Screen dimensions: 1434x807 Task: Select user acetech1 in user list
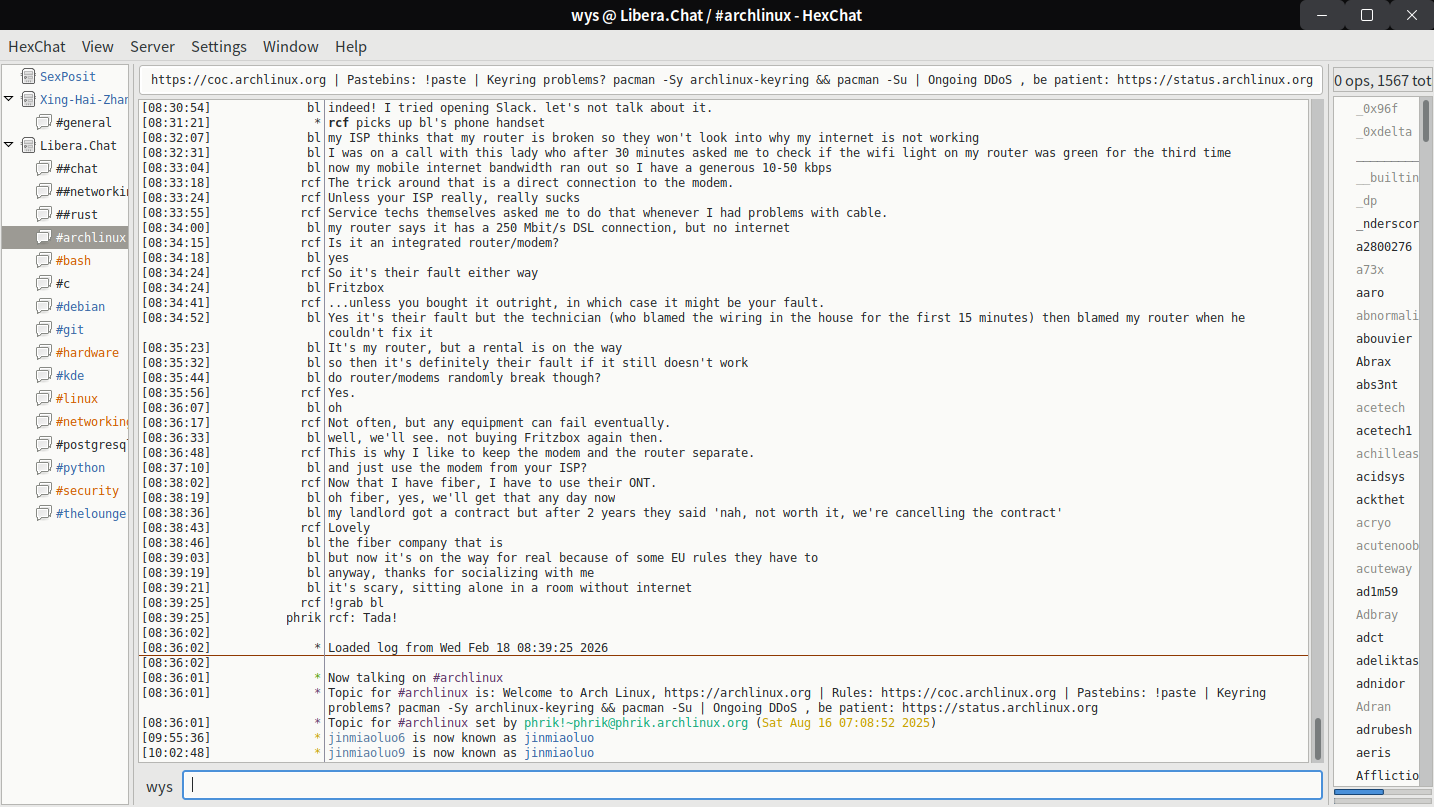tap(1384, 431)
